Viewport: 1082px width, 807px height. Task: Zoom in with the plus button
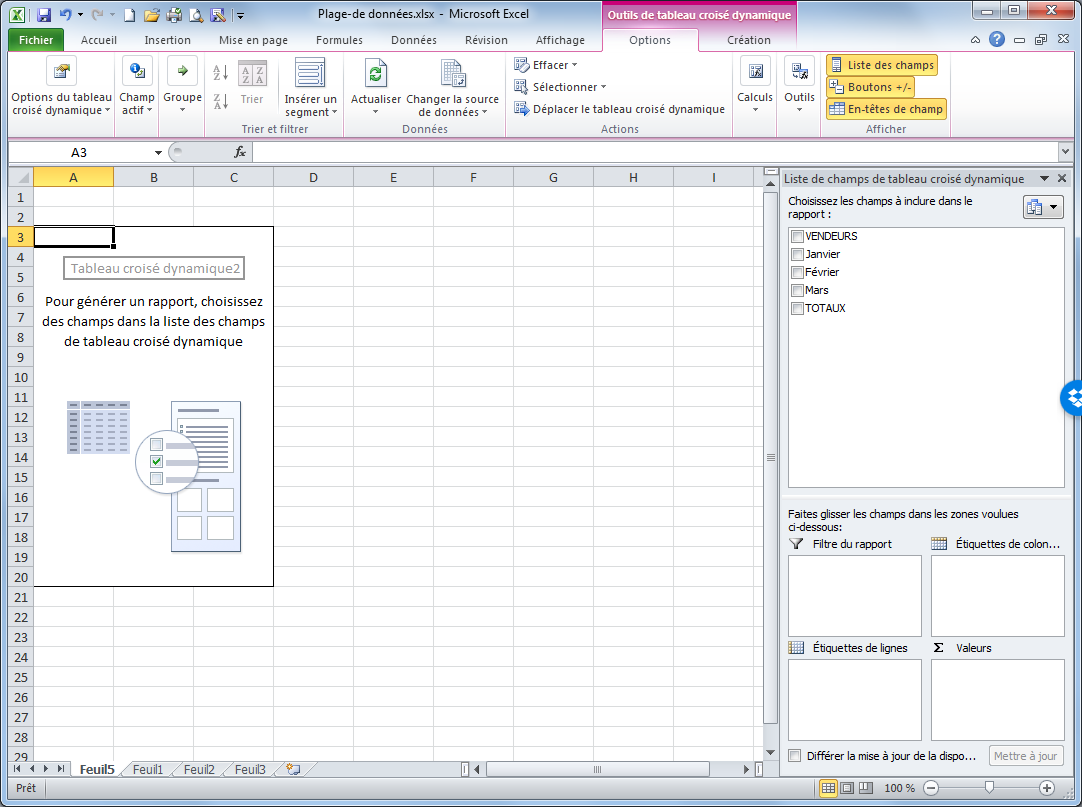coord(1047,788)
